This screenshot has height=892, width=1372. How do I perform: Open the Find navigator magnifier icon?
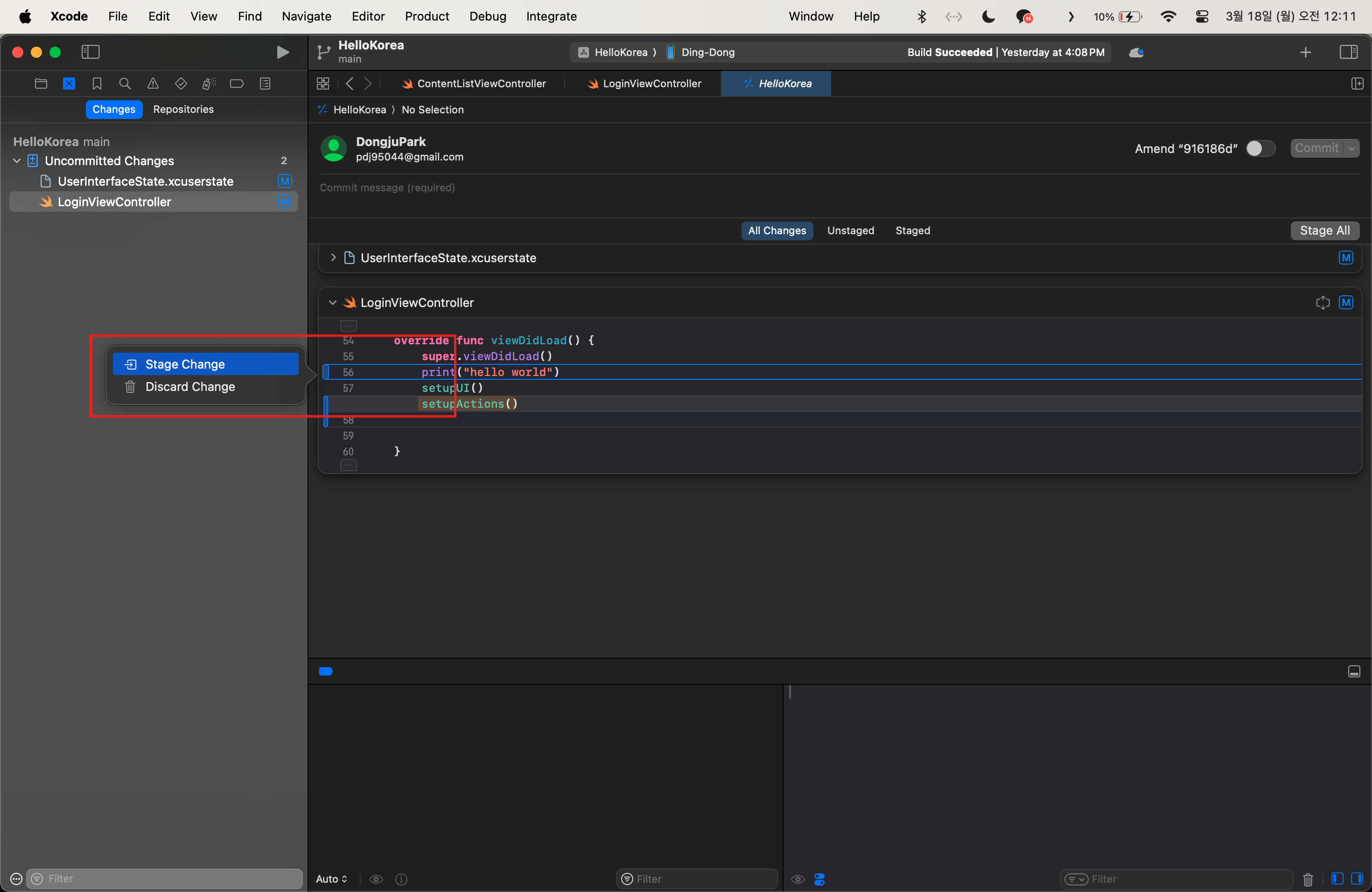click(x=125, y=84)
